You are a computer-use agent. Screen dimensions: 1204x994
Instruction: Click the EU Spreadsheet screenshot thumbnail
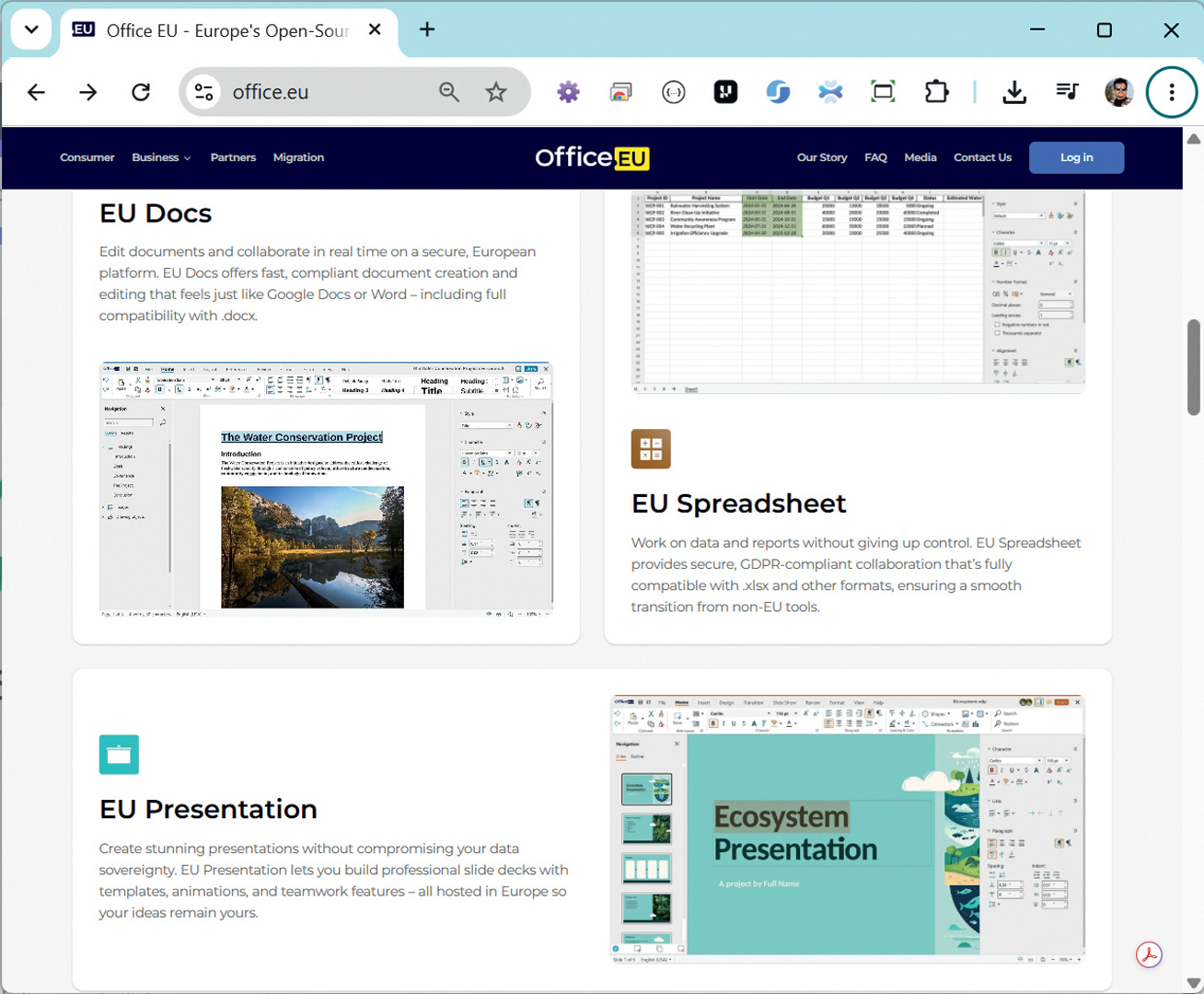[x=858, y=293]
